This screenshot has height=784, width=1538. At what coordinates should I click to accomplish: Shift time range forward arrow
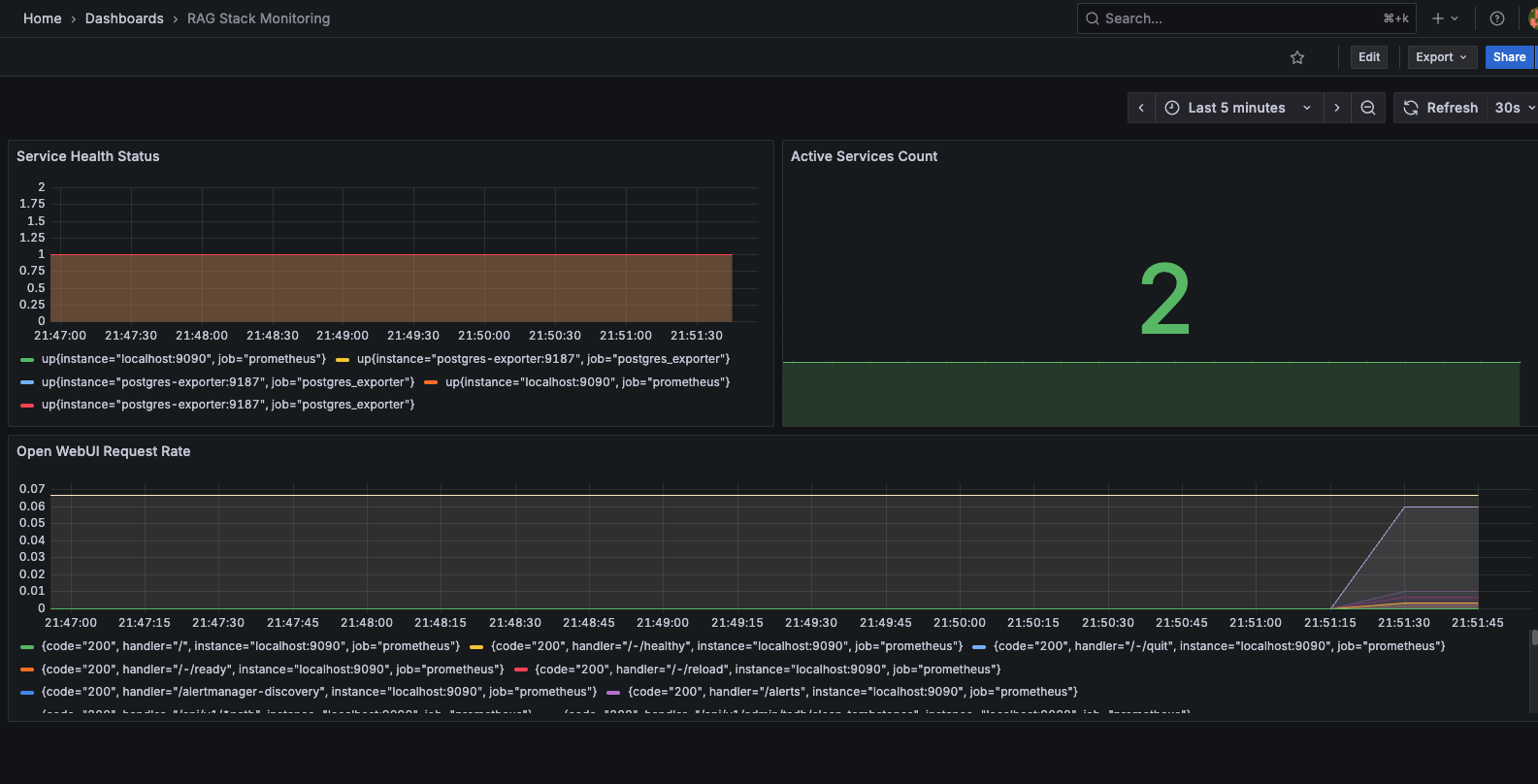click(1337, 108)
